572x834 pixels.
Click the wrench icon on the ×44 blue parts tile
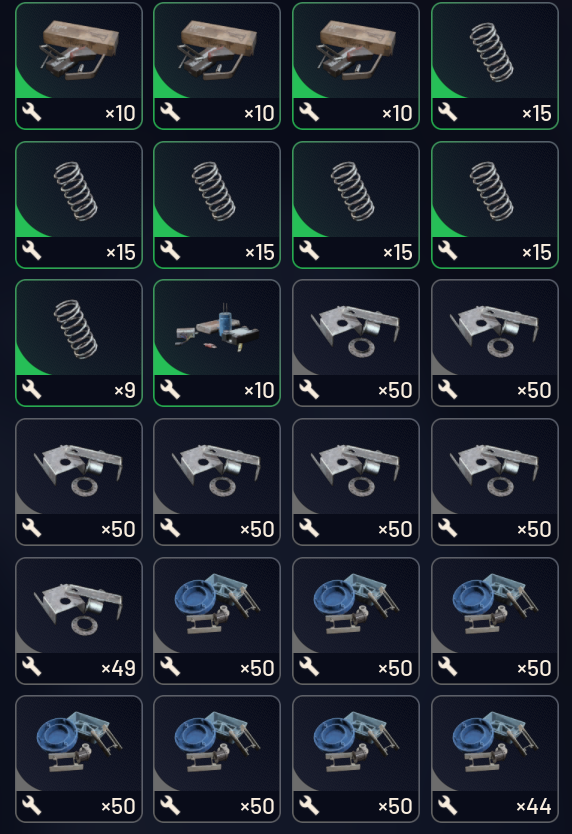tap(447, 806)
